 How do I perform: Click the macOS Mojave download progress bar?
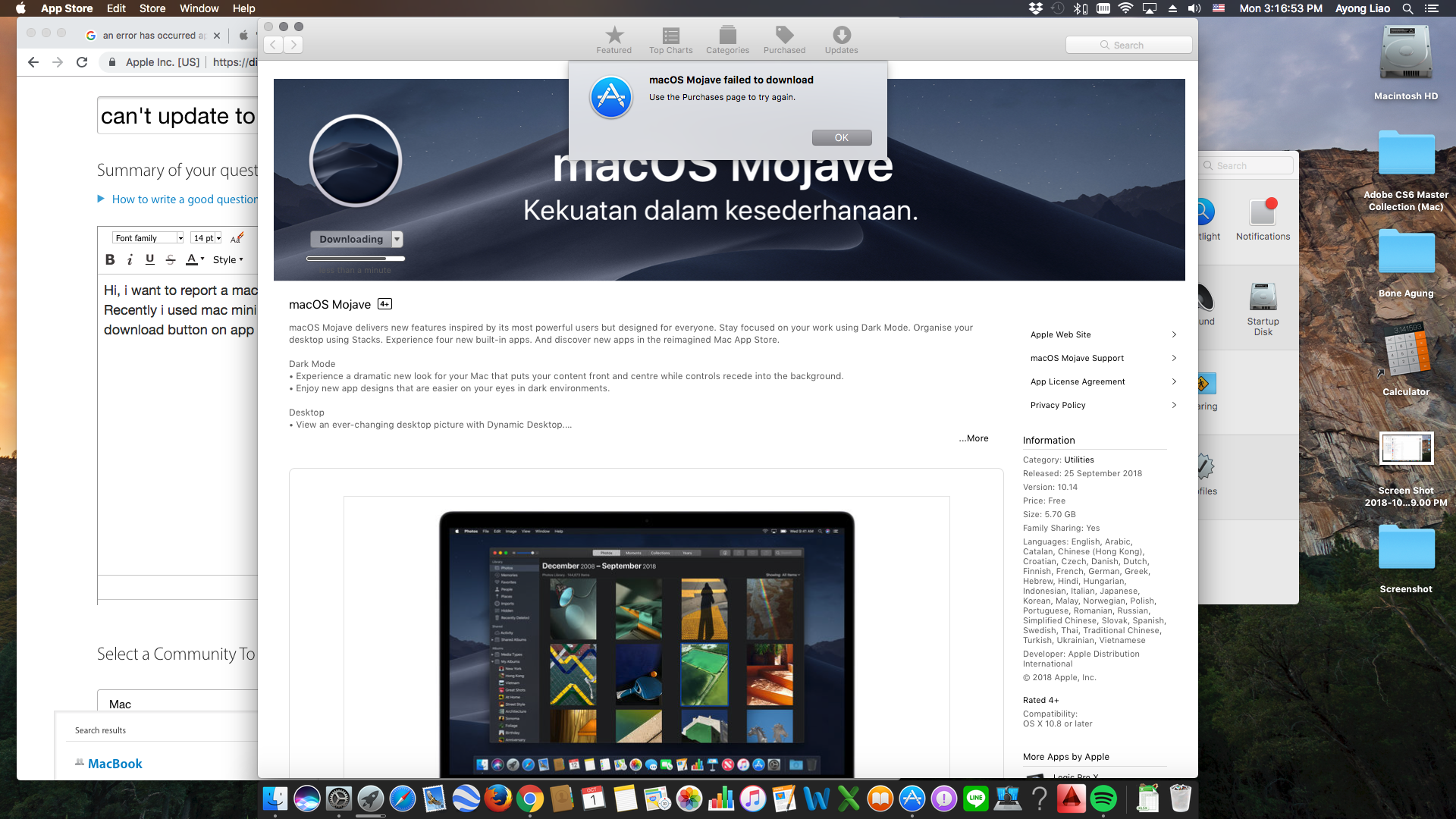pos(356,259)
